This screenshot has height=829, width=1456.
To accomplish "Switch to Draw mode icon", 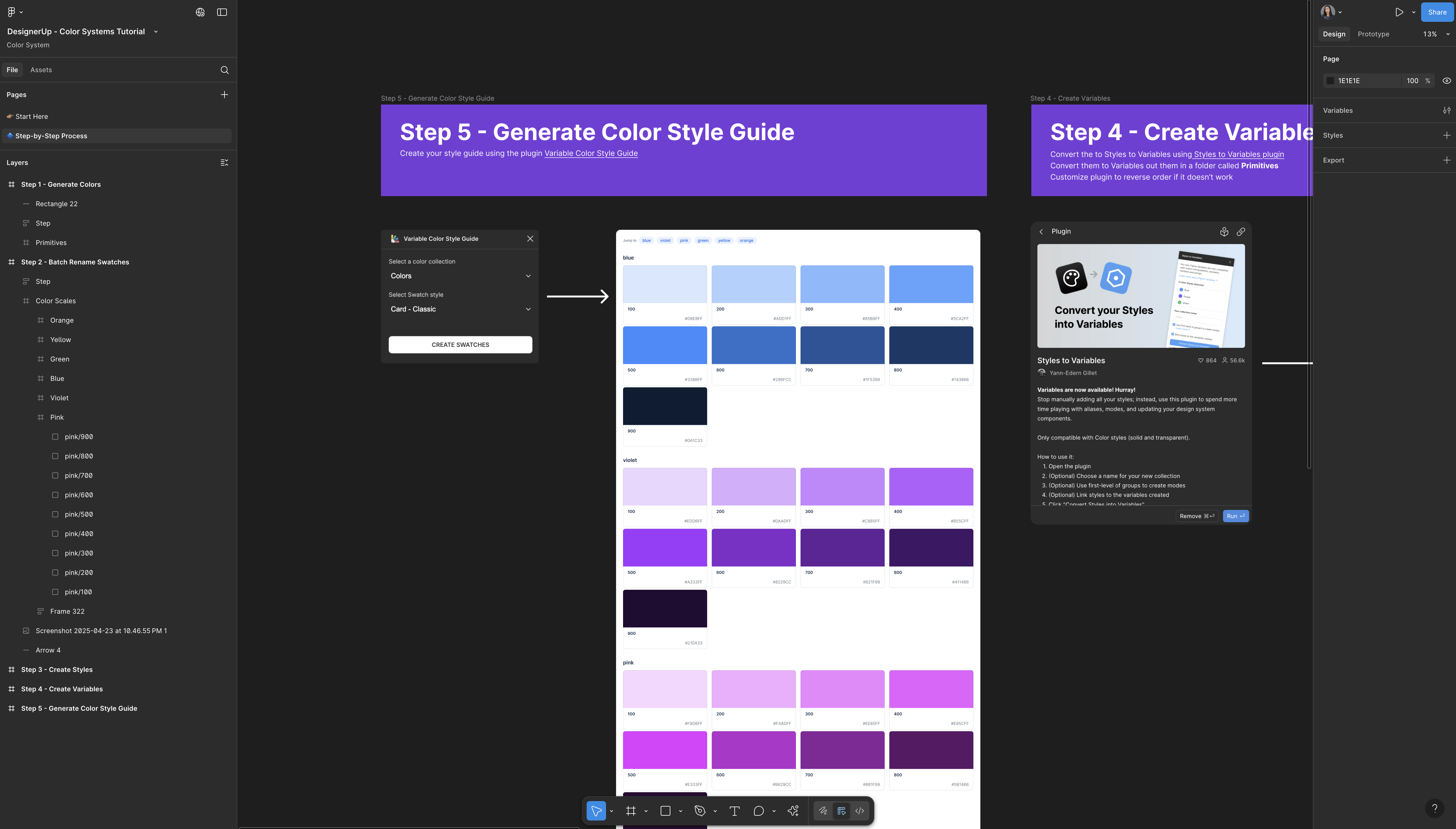I will tap(823, 811).
